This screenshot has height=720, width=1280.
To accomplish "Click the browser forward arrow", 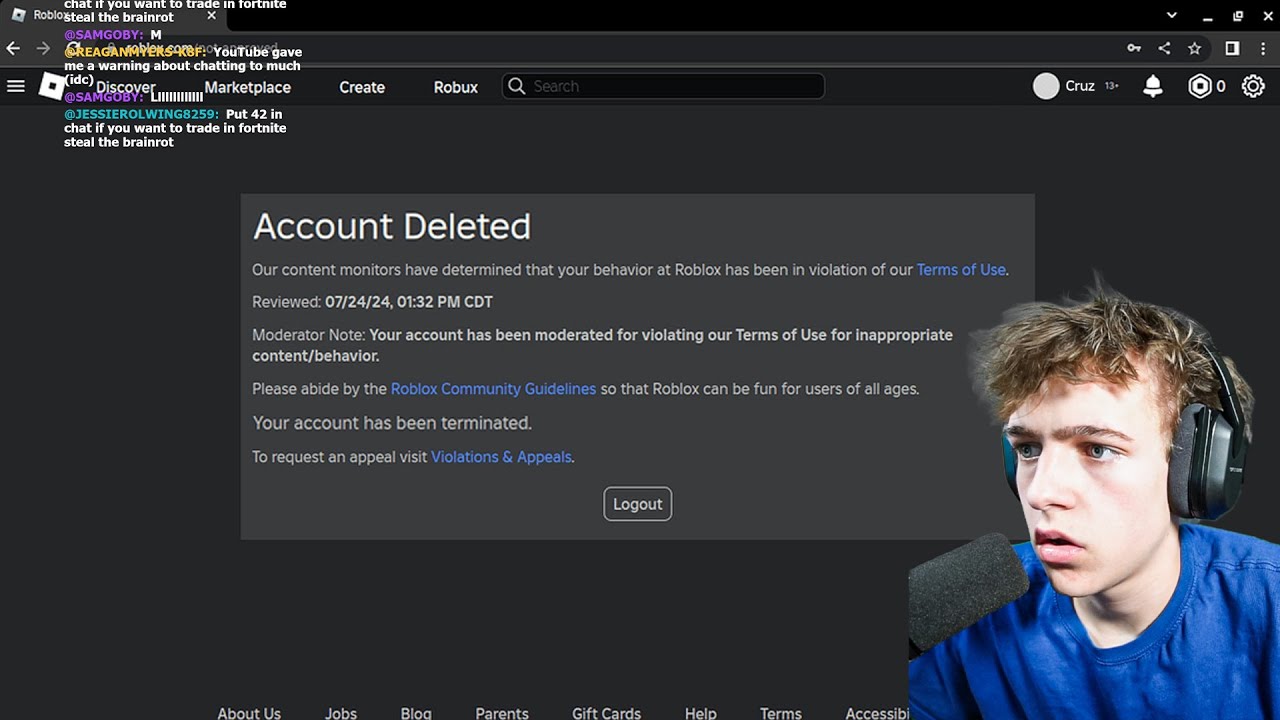I will 43,48.
